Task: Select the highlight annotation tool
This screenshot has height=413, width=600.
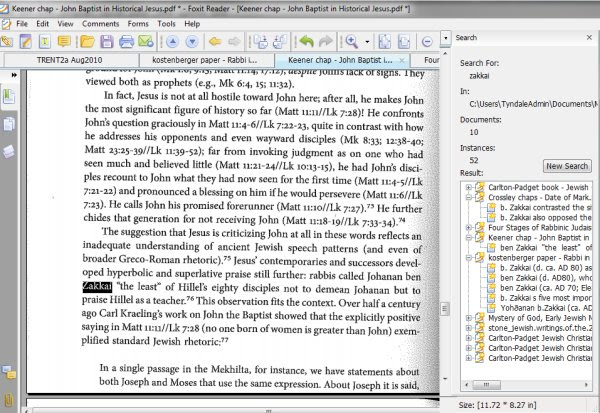Action: 26,41
